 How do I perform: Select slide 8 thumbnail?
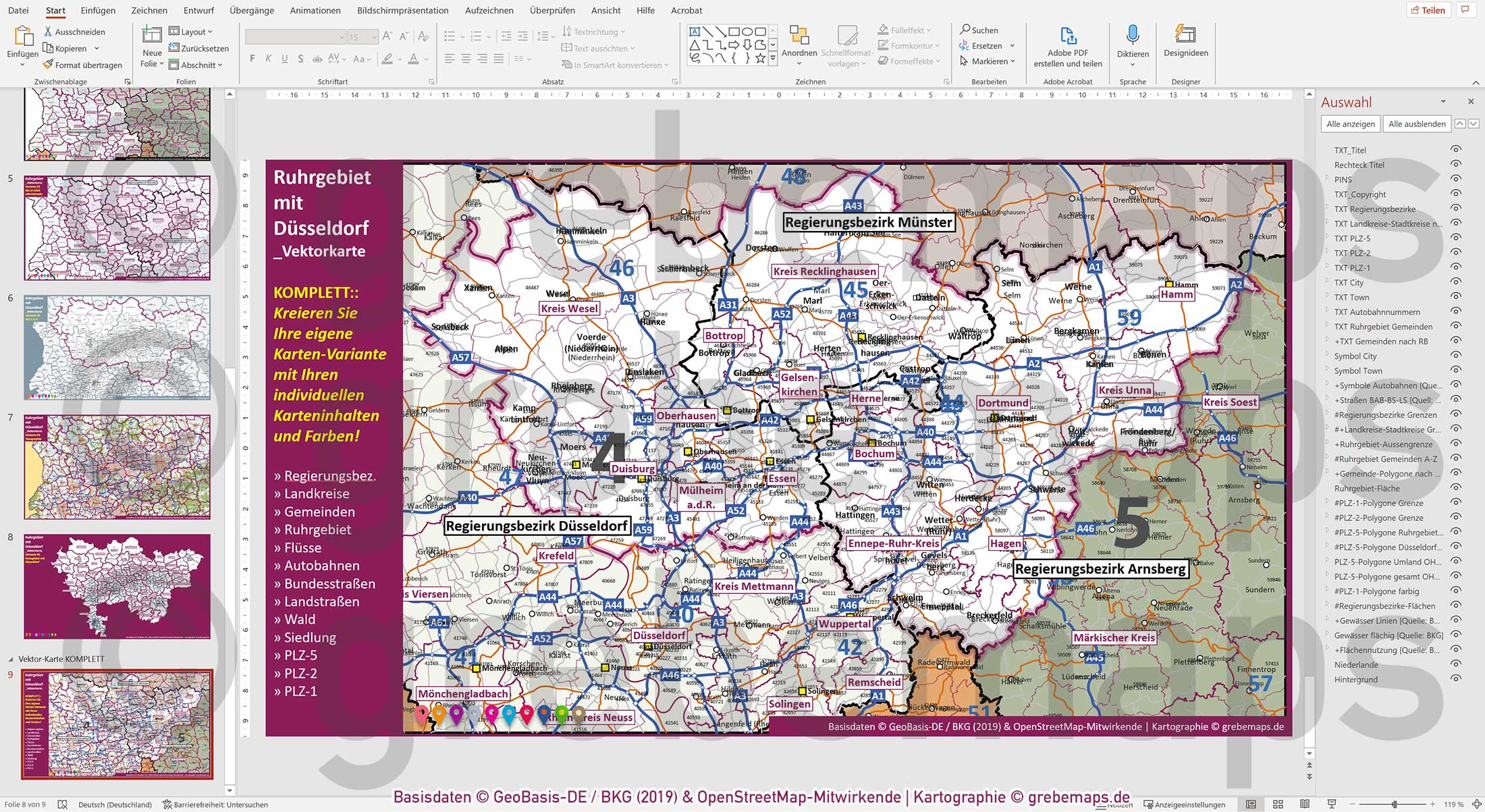pyautogui.click(x=117, y=586)
